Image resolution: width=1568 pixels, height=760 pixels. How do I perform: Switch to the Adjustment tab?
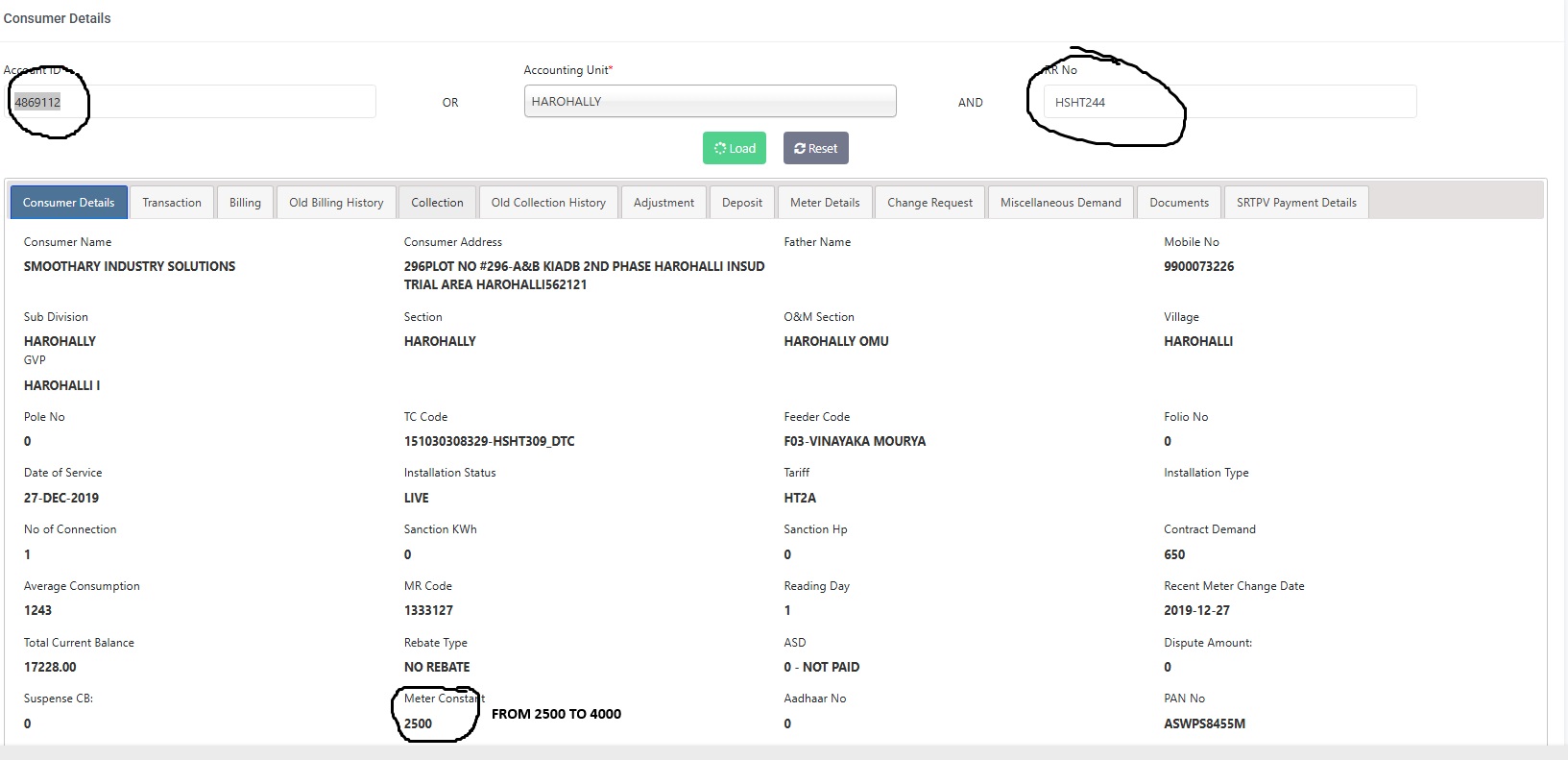point(663,203)
